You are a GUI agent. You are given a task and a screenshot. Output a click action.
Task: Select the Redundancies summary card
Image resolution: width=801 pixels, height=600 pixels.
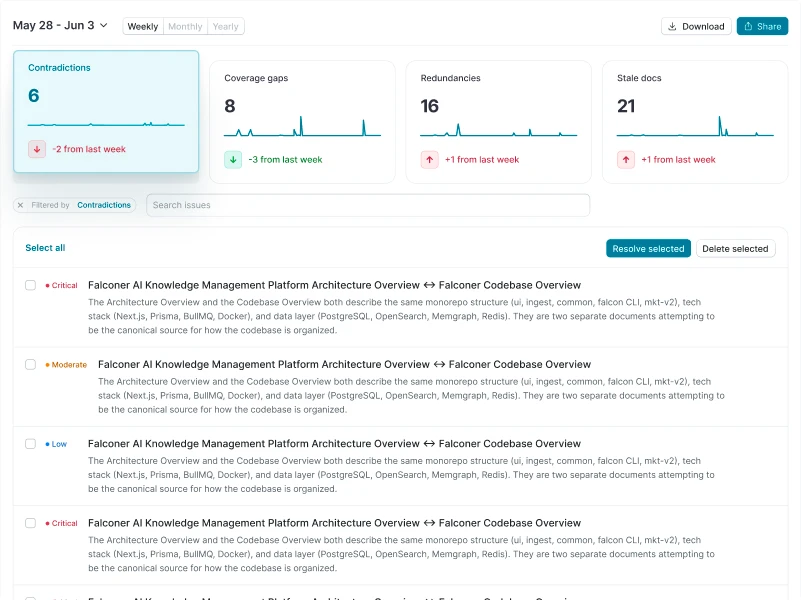click(x=498, y=122)
